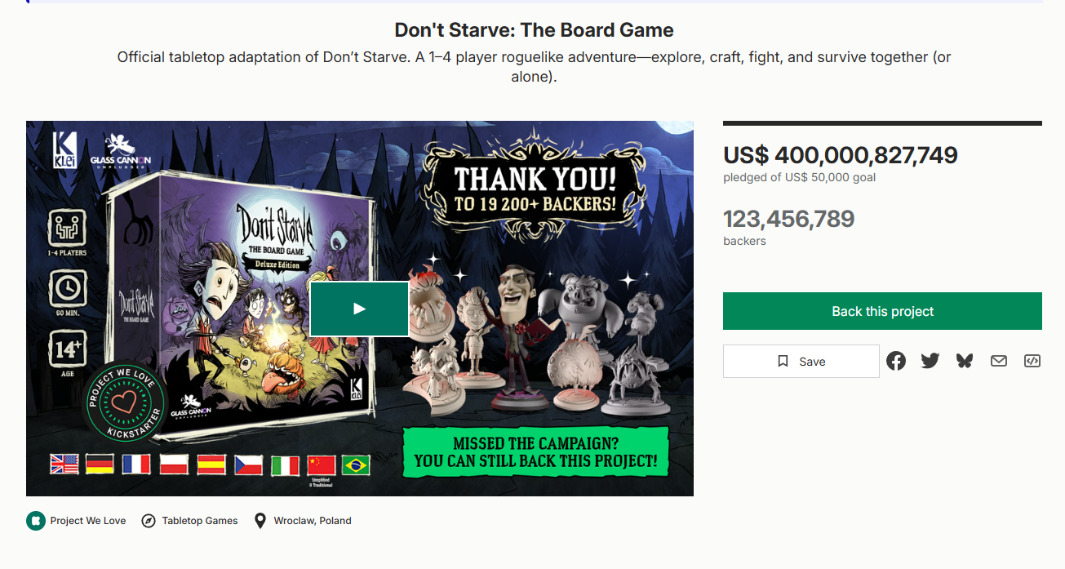Share the project by email icon

[x=998, y=361]
